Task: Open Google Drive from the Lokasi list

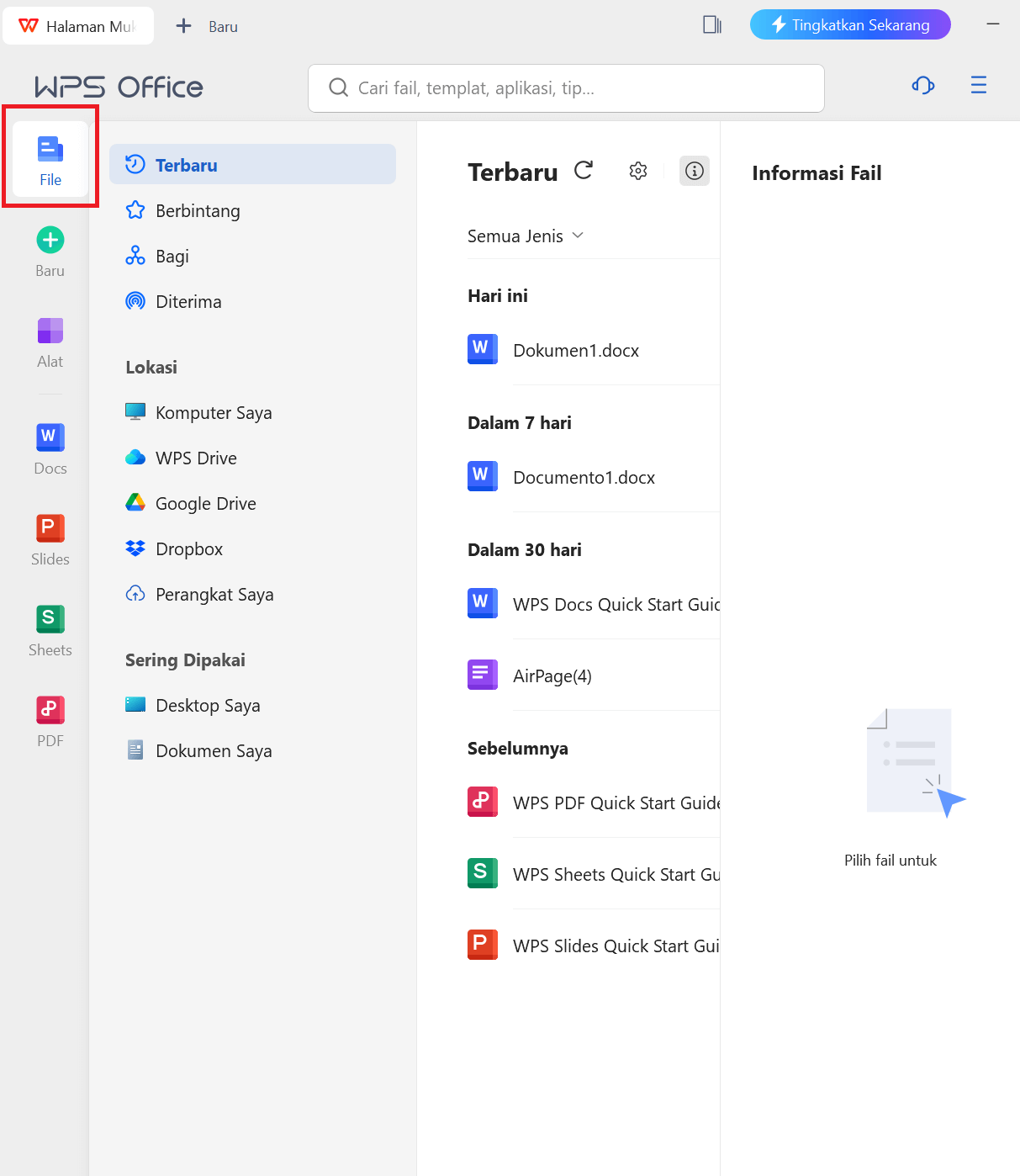Action: coord(205,503)
